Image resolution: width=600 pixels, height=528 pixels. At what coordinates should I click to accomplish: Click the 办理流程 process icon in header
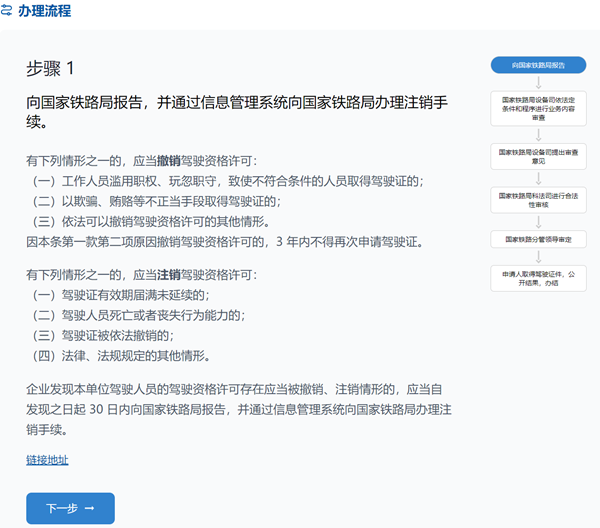point(7,11)
